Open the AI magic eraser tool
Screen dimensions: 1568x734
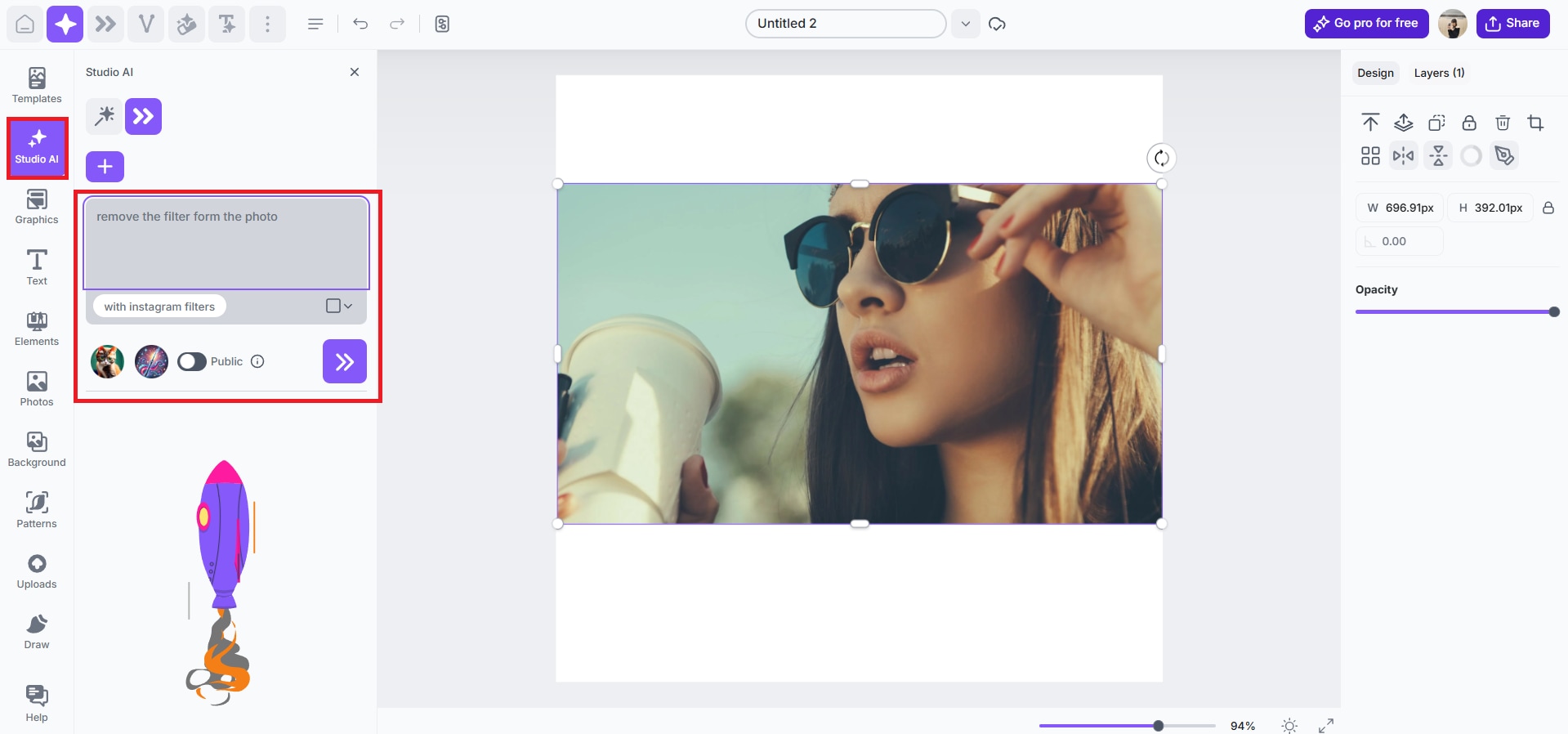pyautogui.click(x=186, y=24)
